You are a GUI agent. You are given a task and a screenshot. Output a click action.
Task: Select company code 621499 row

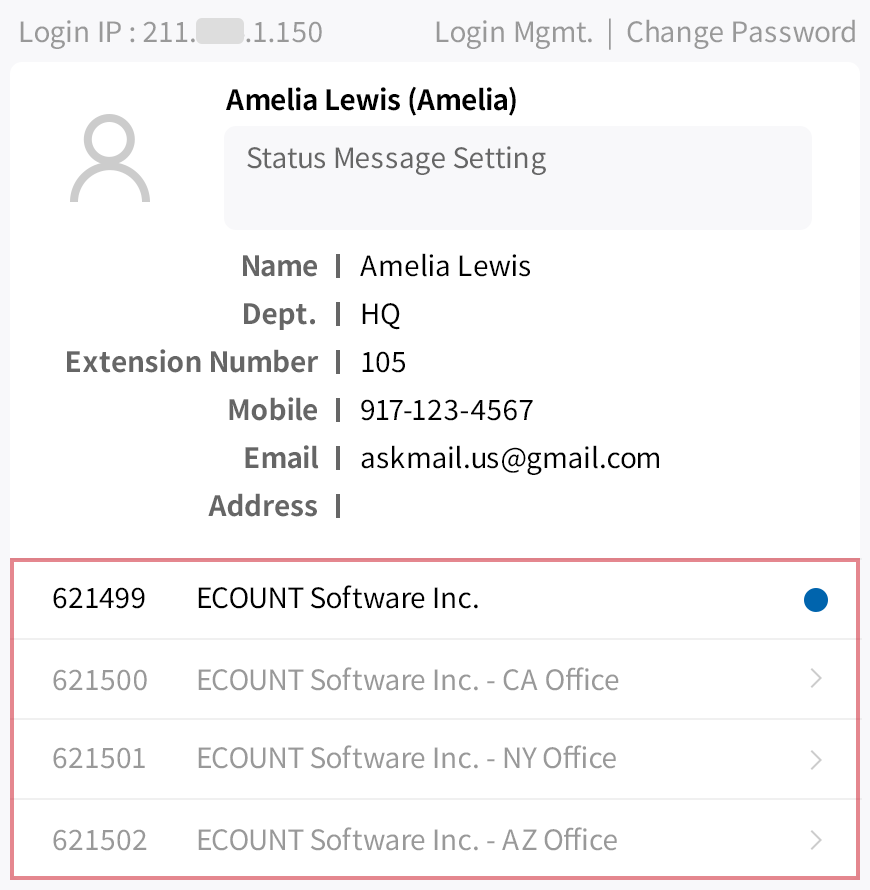tap(99, 599)
